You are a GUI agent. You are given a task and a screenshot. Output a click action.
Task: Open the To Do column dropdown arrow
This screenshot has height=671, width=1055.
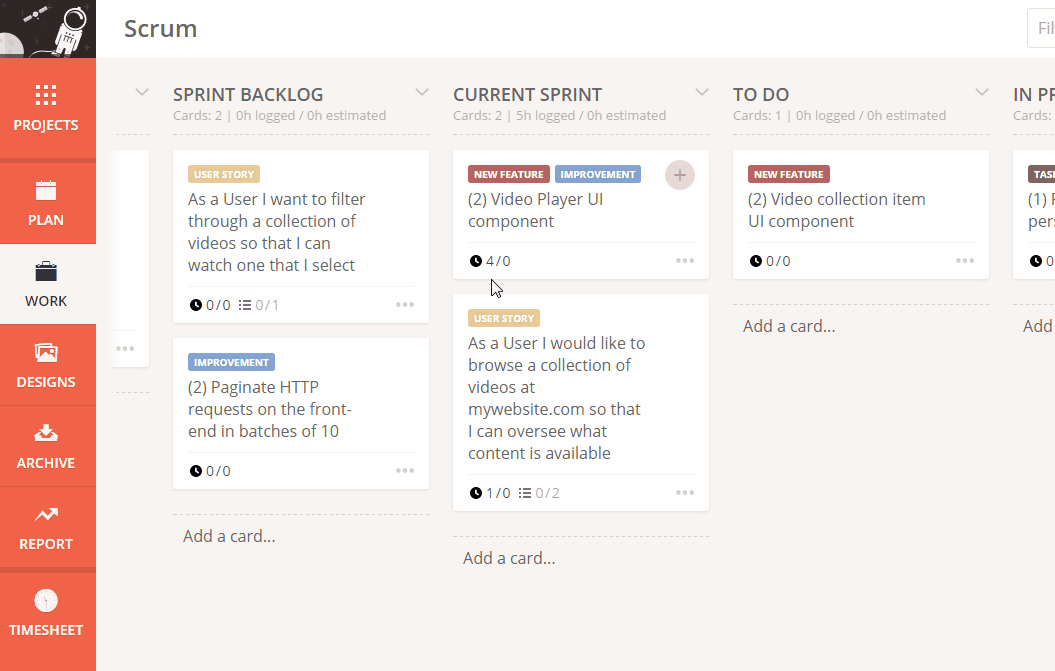[x=982, y=93]
